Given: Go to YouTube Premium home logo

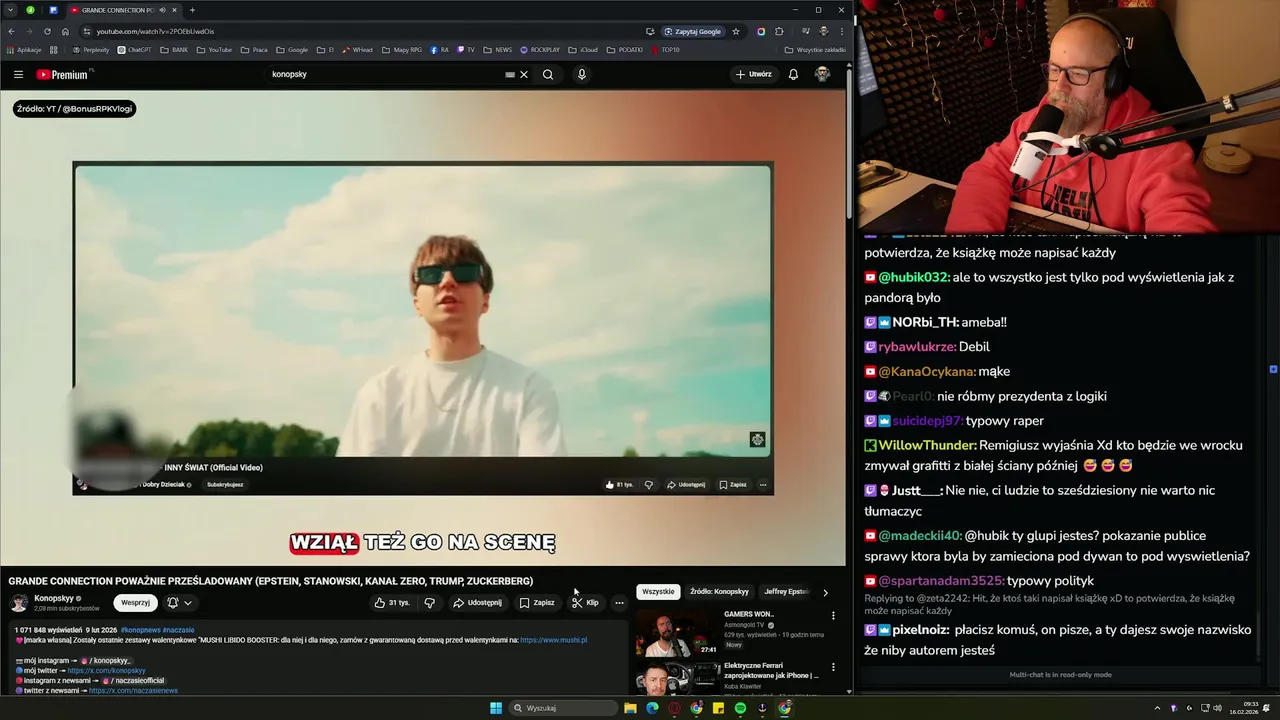Looking at the screenshot, I should (64, 74).
